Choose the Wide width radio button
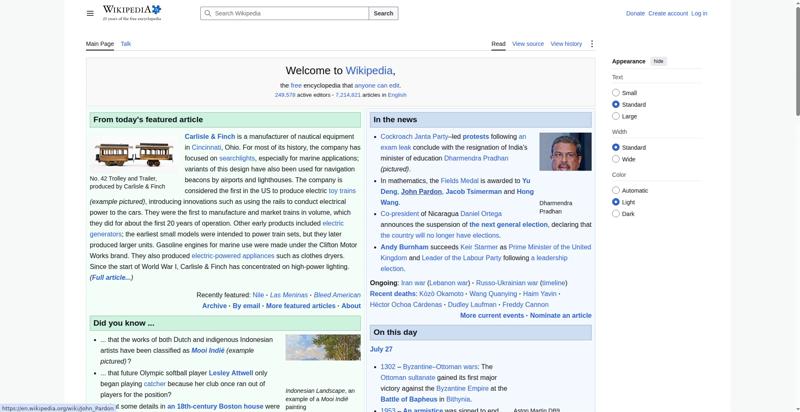The width and height of the screenshot is (800, 412). pyautogui.click(x=616, y=159)
